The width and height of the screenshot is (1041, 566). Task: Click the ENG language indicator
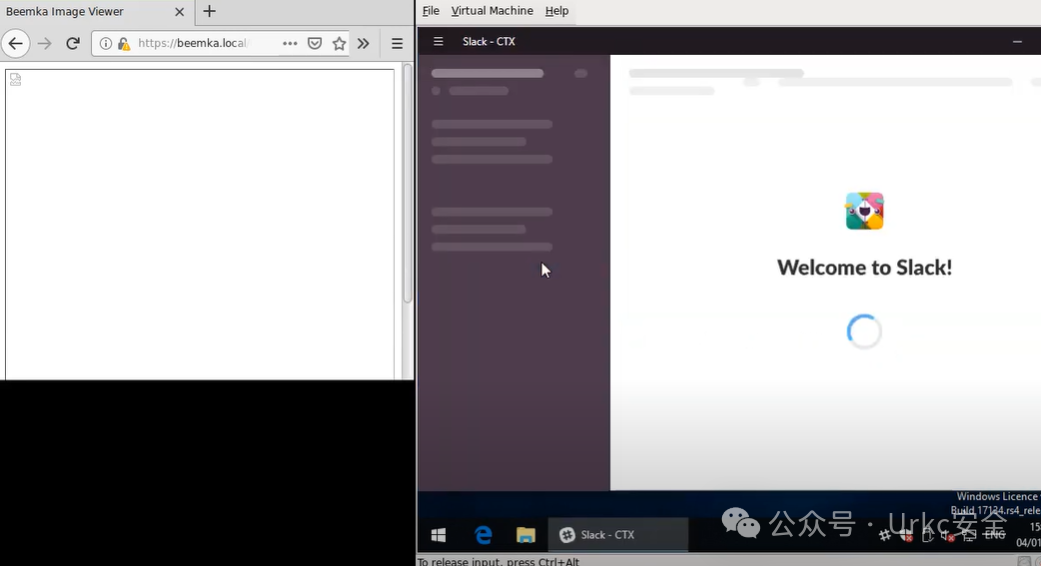pyautogui.click(x=994, y=535)
